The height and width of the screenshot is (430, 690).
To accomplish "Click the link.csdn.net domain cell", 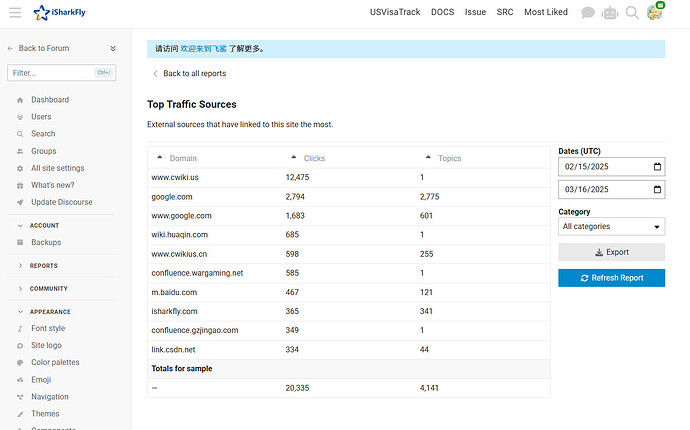I will click(x=173, y=350).
